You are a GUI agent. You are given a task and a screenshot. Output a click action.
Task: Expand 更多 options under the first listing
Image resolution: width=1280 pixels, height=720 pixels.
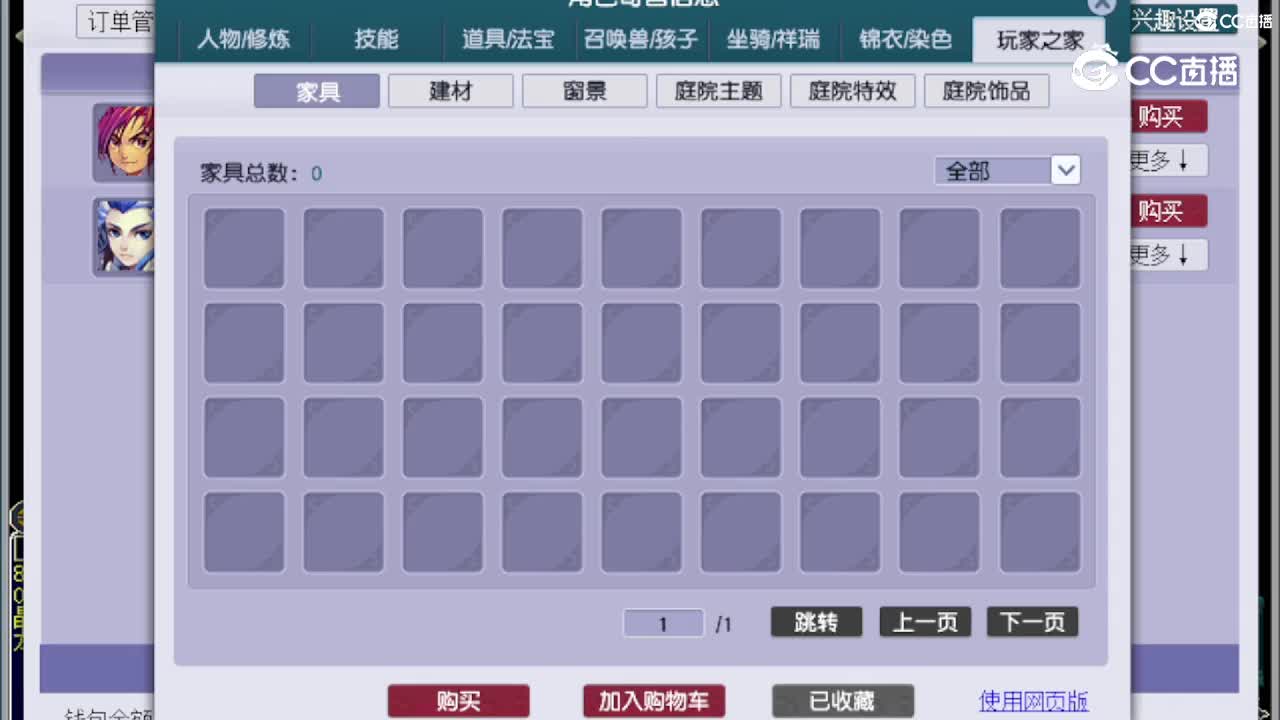pyautogui.click(x=1165, y=159)
